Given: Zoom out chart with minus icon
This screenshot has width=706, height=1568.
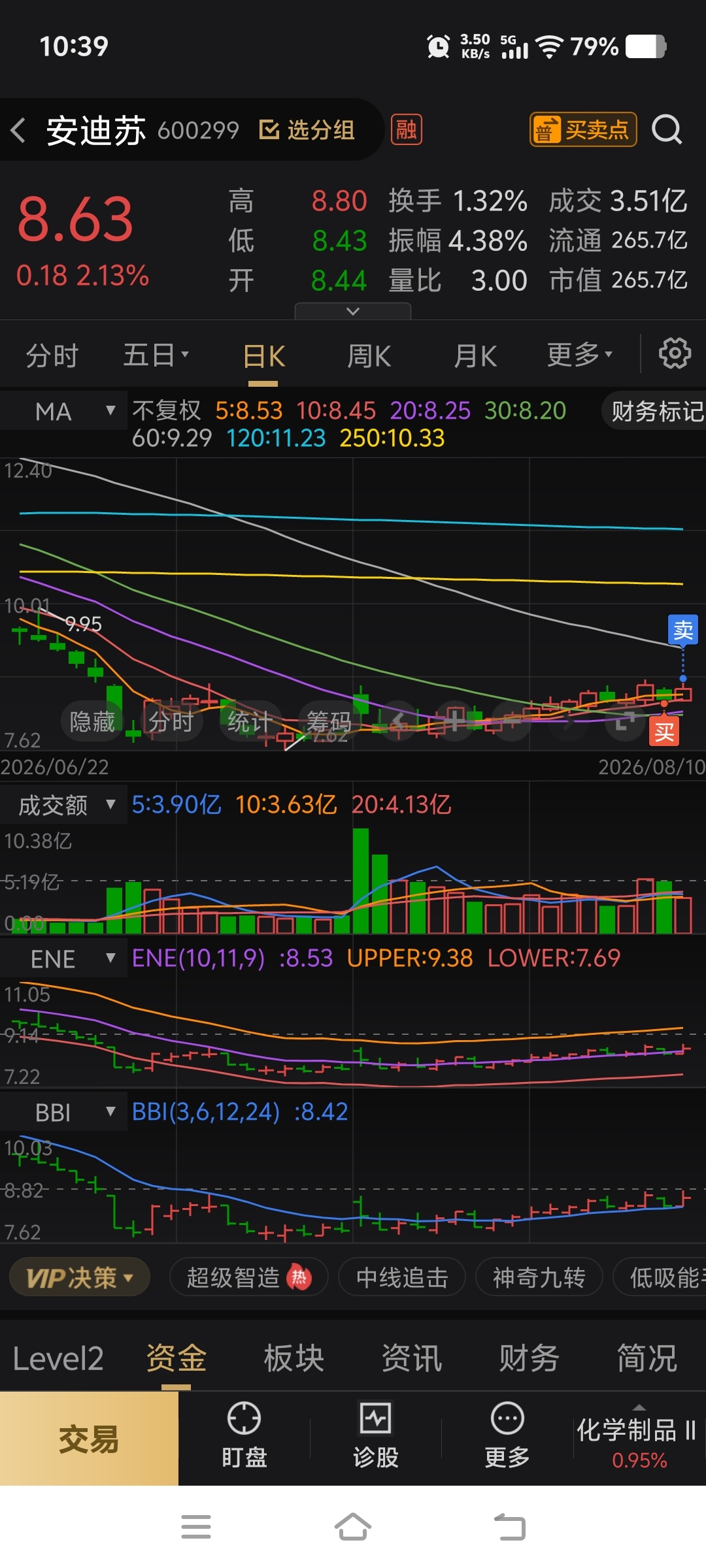Looking at the screenshot, I should [511, 721].
